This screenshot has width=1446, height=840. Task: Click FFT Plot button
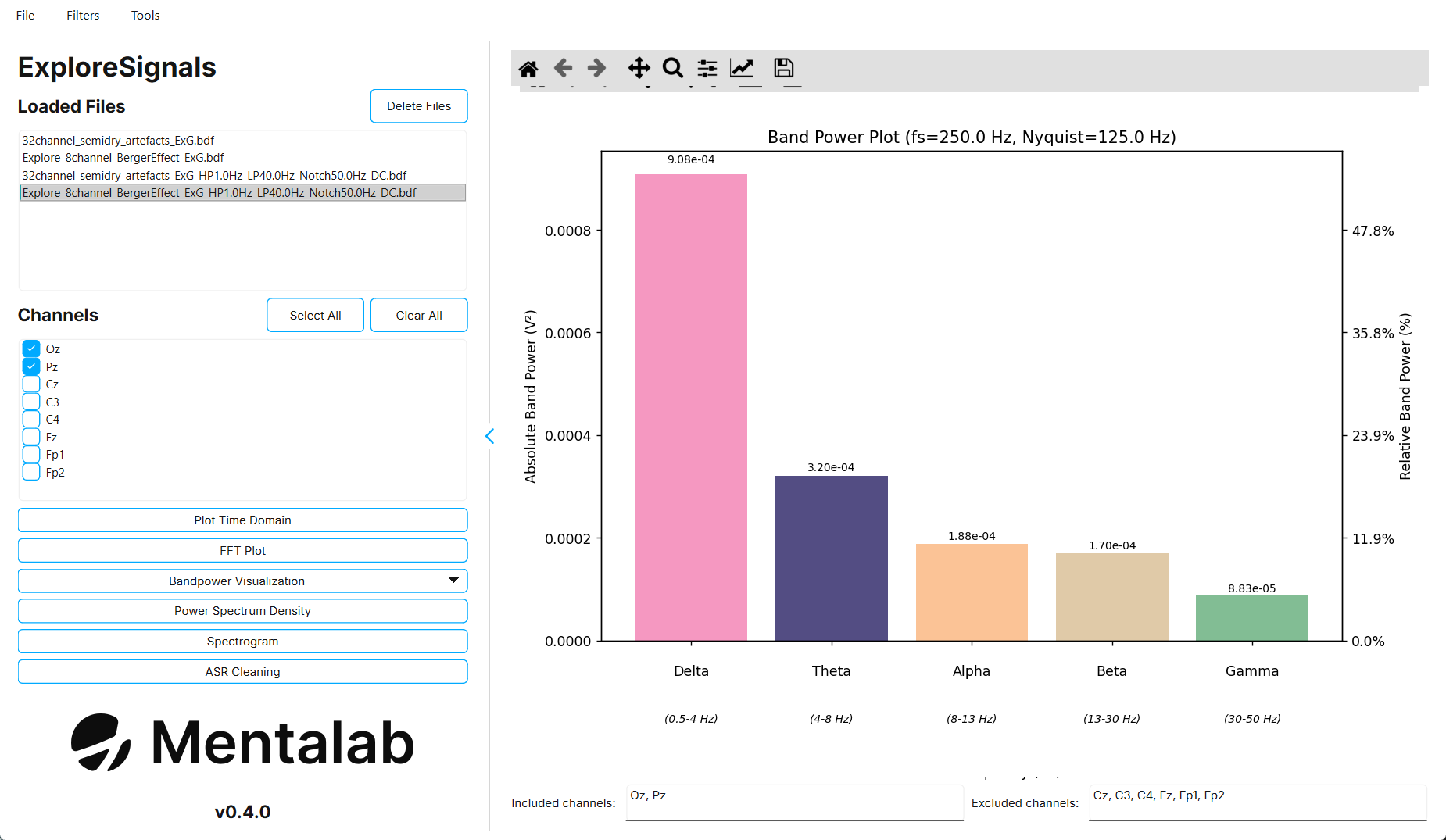pyautogui.click(x=242, y=551)
